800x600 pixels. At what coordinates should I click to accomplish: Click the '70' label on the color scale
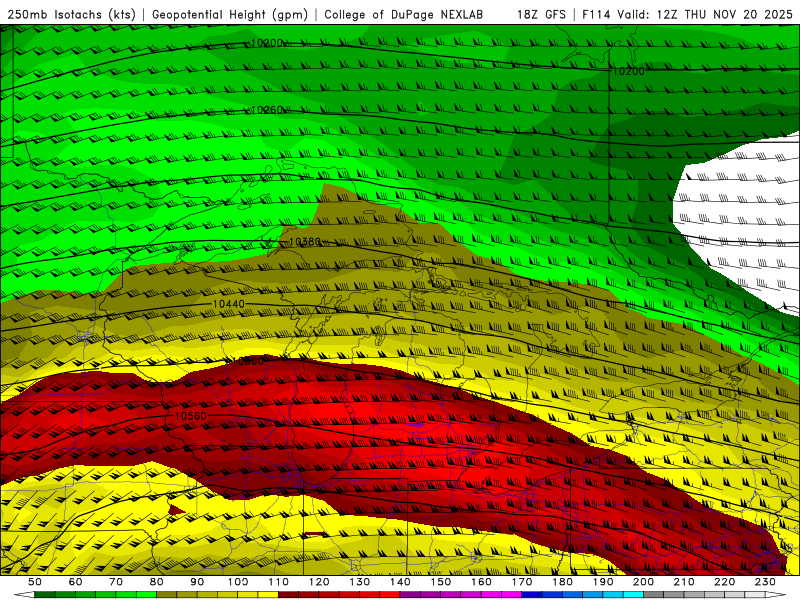(x=116, y=582)
